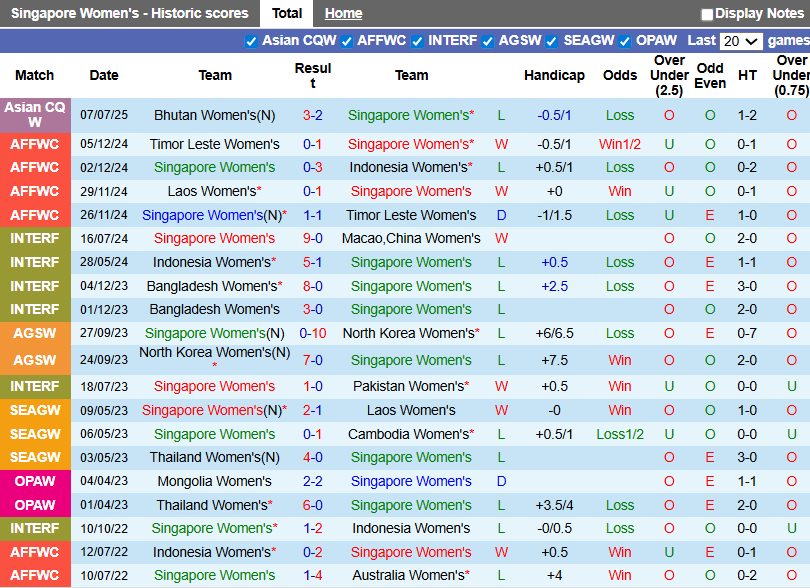Click handicap +6/6.5 value

[554, 333]
